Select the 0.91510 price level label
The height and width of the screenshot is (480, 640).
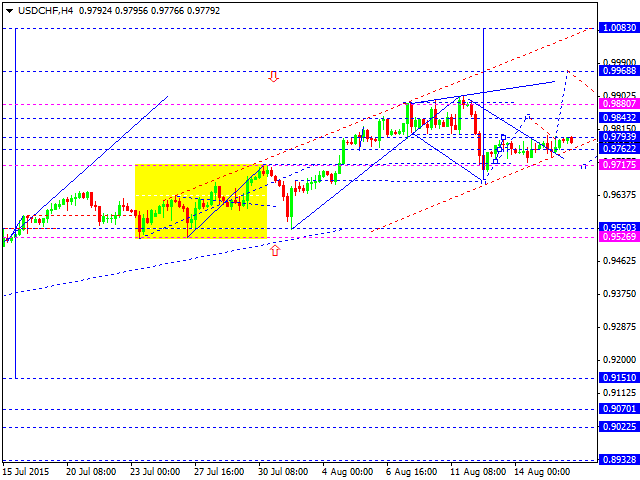point(618,378)
